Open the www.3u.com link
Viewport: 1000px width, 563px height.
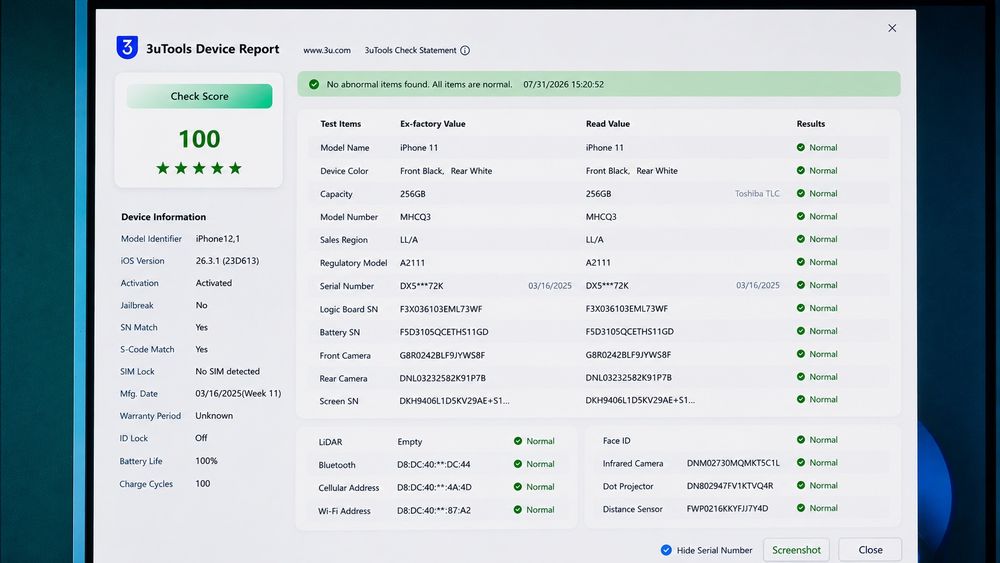(x=327, y=50)
